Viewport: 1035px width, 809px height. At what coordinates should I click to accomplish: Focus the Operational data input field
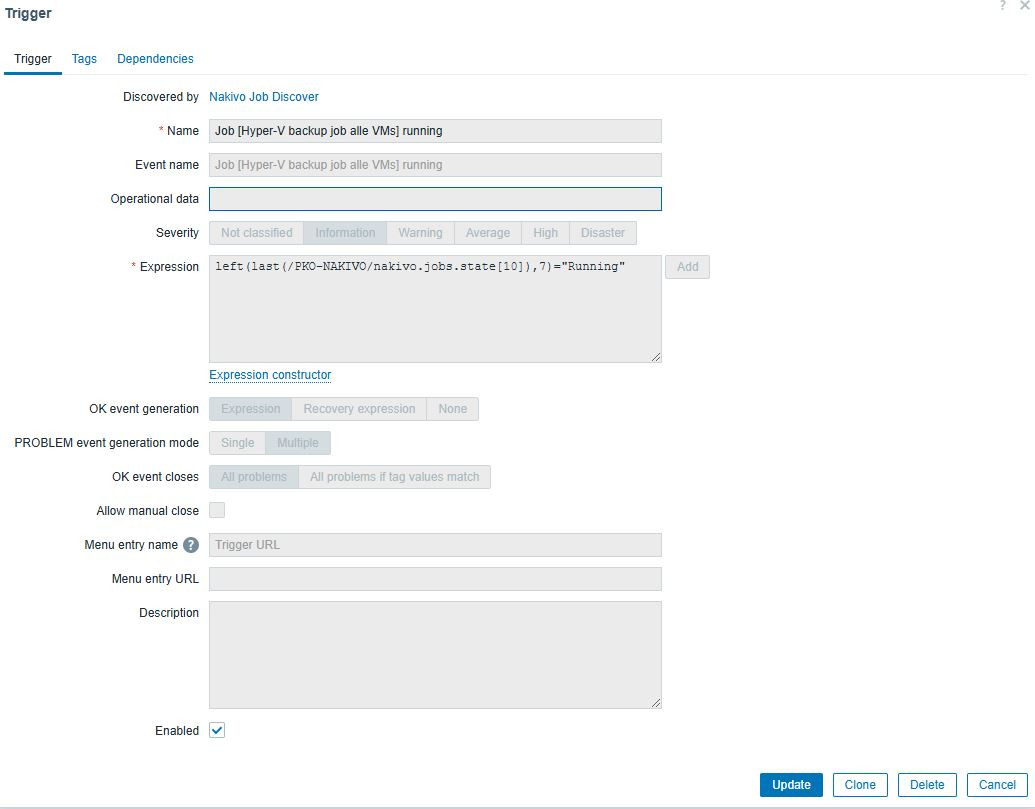(435, 199)
